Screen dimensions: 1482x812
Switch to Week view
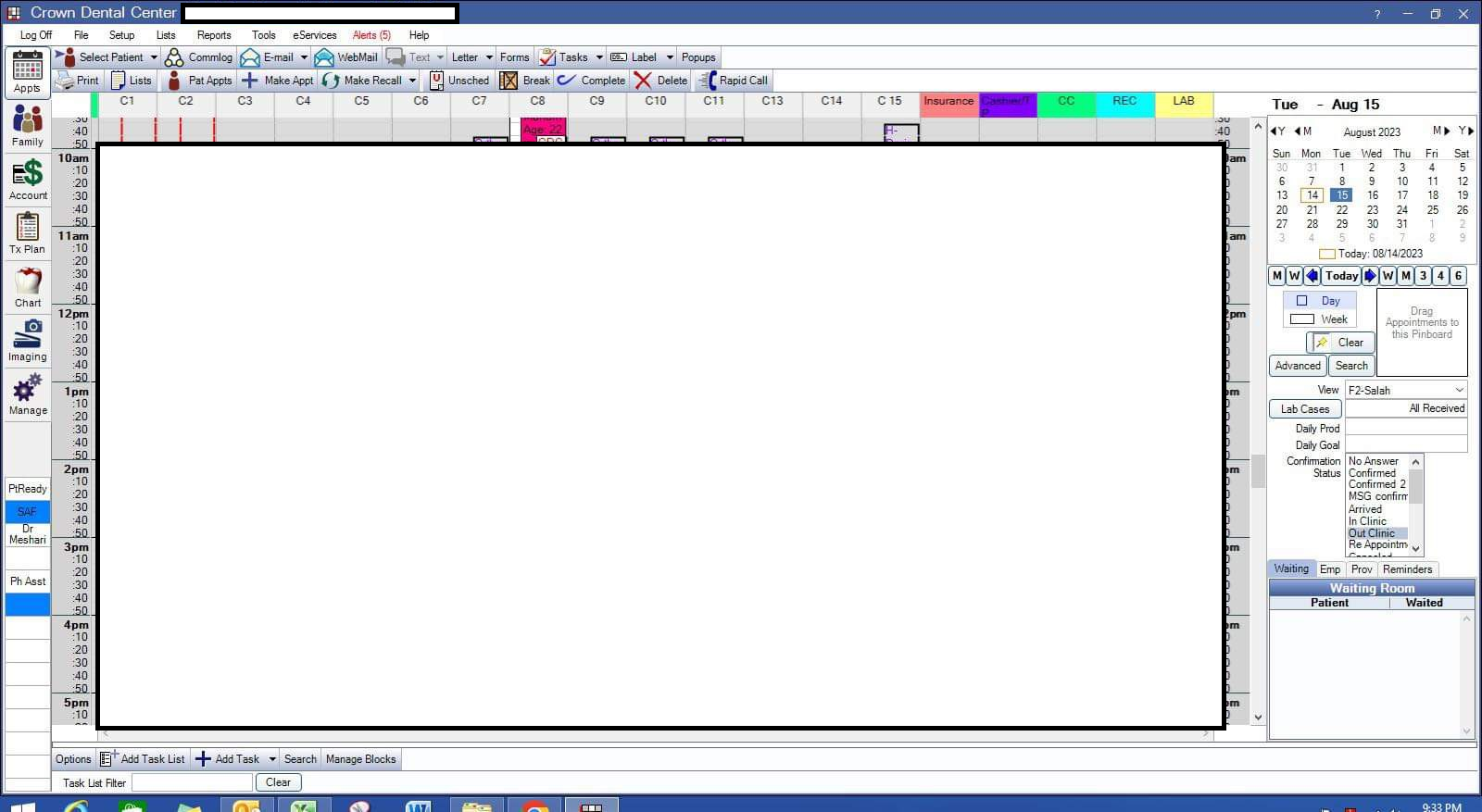pyautogui.click(x=1320, y=319)
